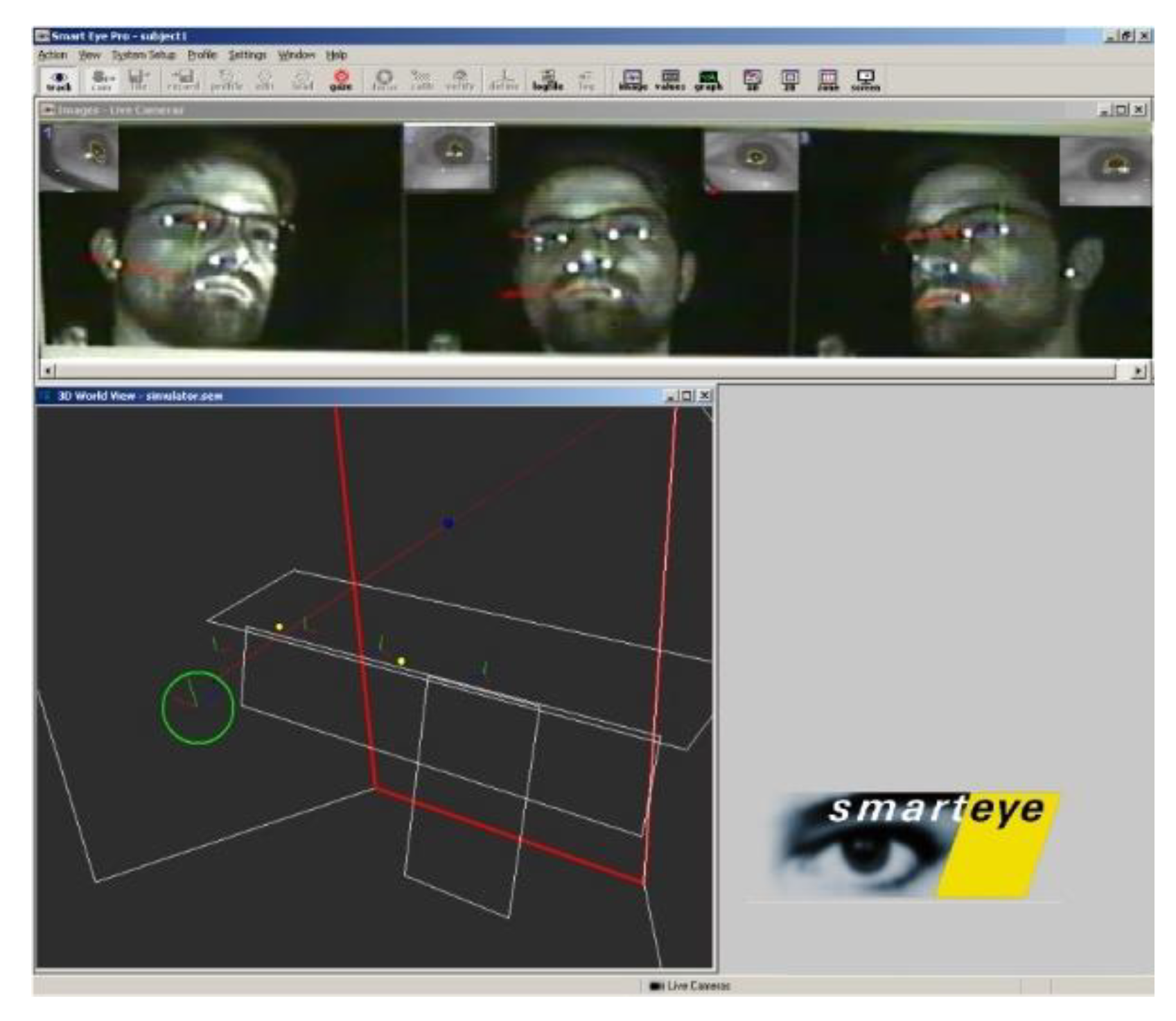Screen dimensions: 1176x1021
Task: Open the Window menu
Action: (x=297, y=55)
